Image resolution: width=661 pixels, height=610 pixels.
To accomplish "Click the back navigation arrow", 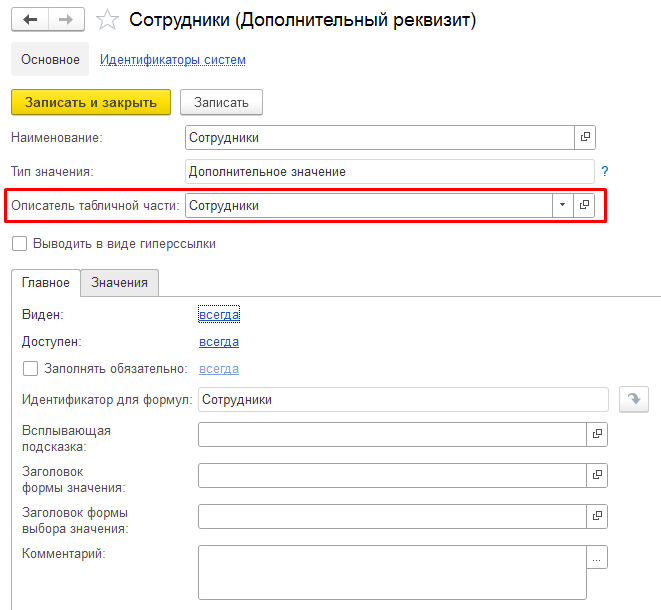I will click(29, 20).
